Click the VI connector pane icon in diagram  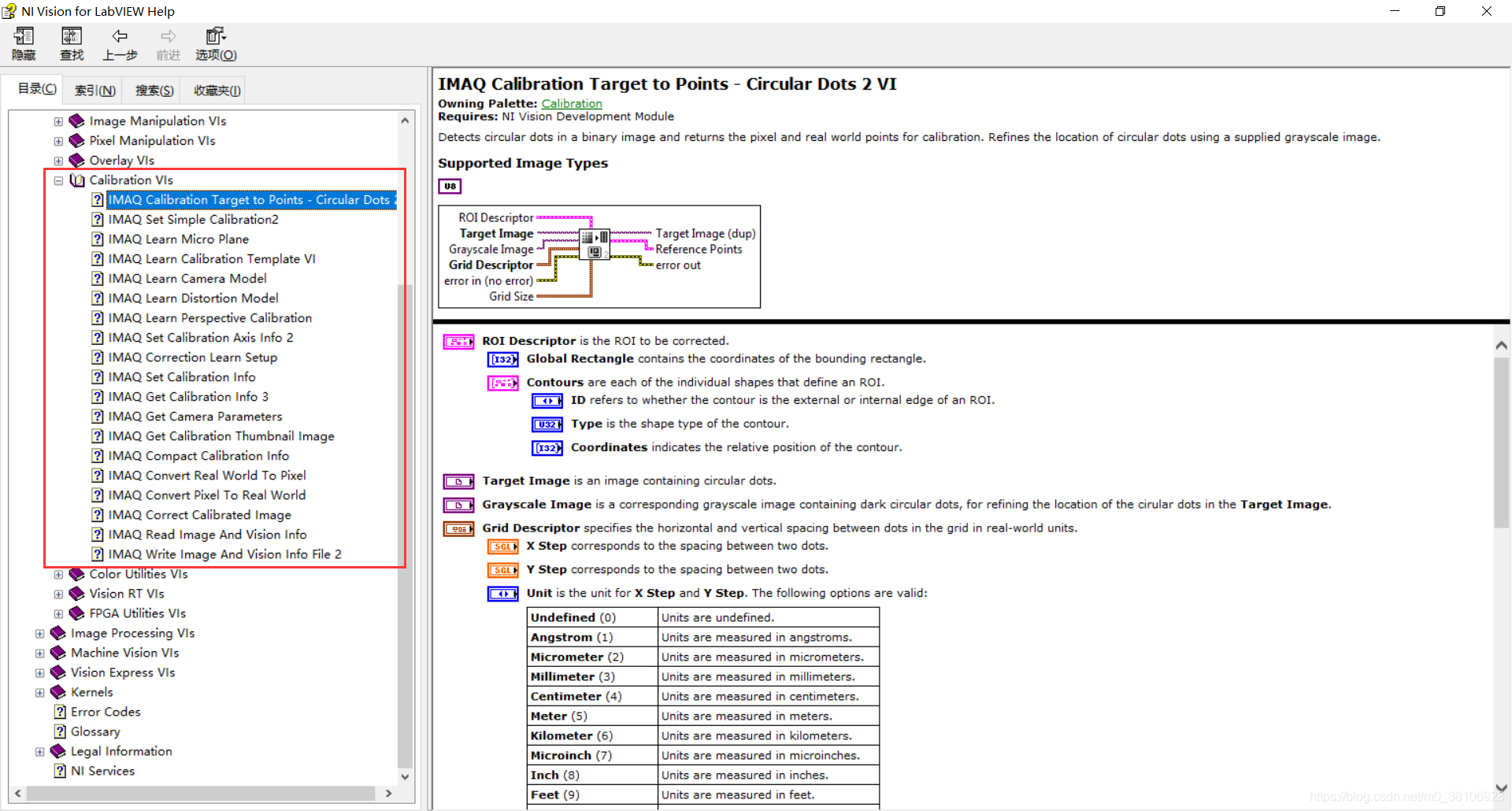click(x=595, y=244)
